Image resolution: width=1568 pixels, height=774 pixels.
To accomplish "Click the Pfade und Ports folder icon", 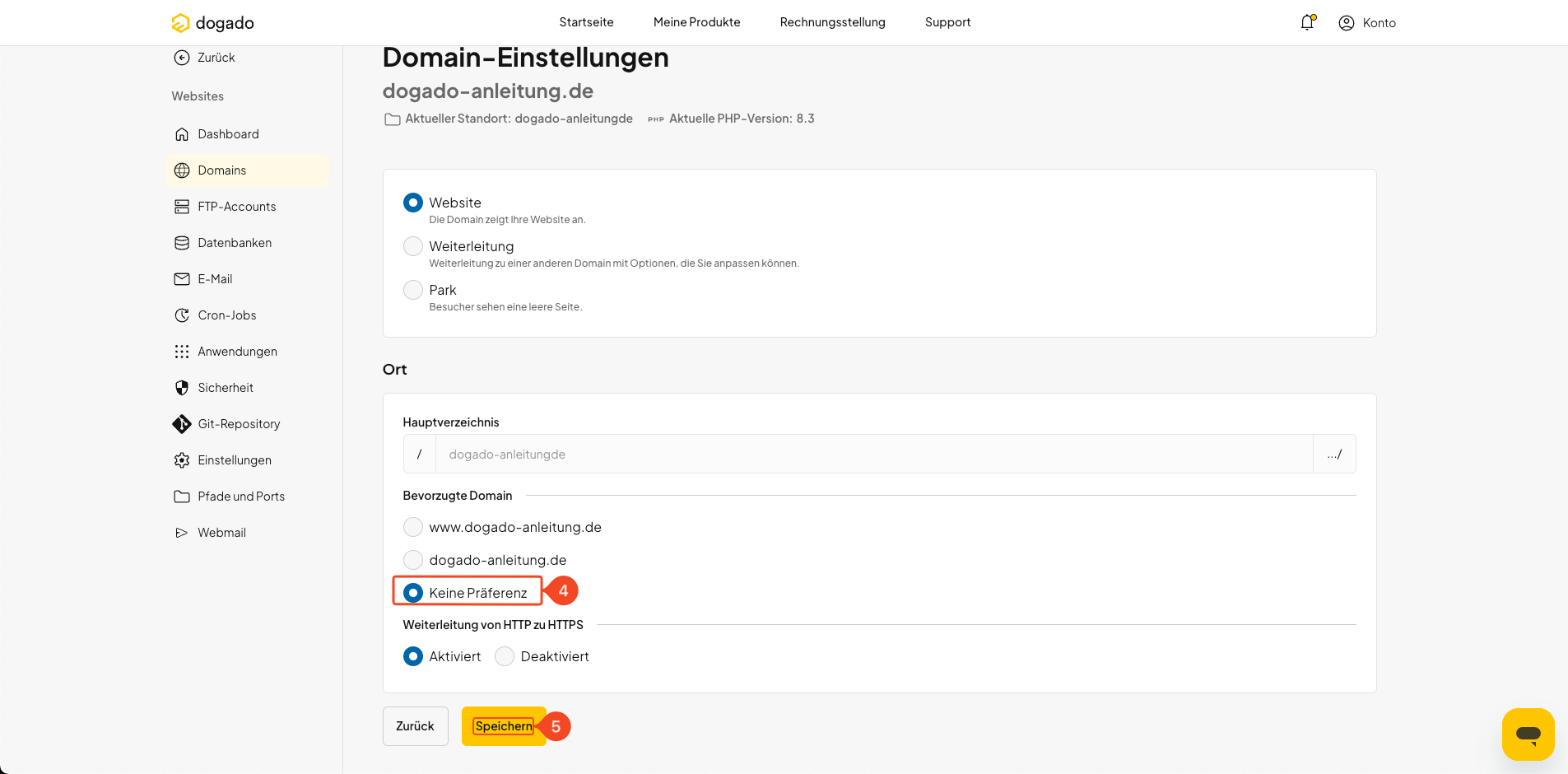I will tap(182, 497).
